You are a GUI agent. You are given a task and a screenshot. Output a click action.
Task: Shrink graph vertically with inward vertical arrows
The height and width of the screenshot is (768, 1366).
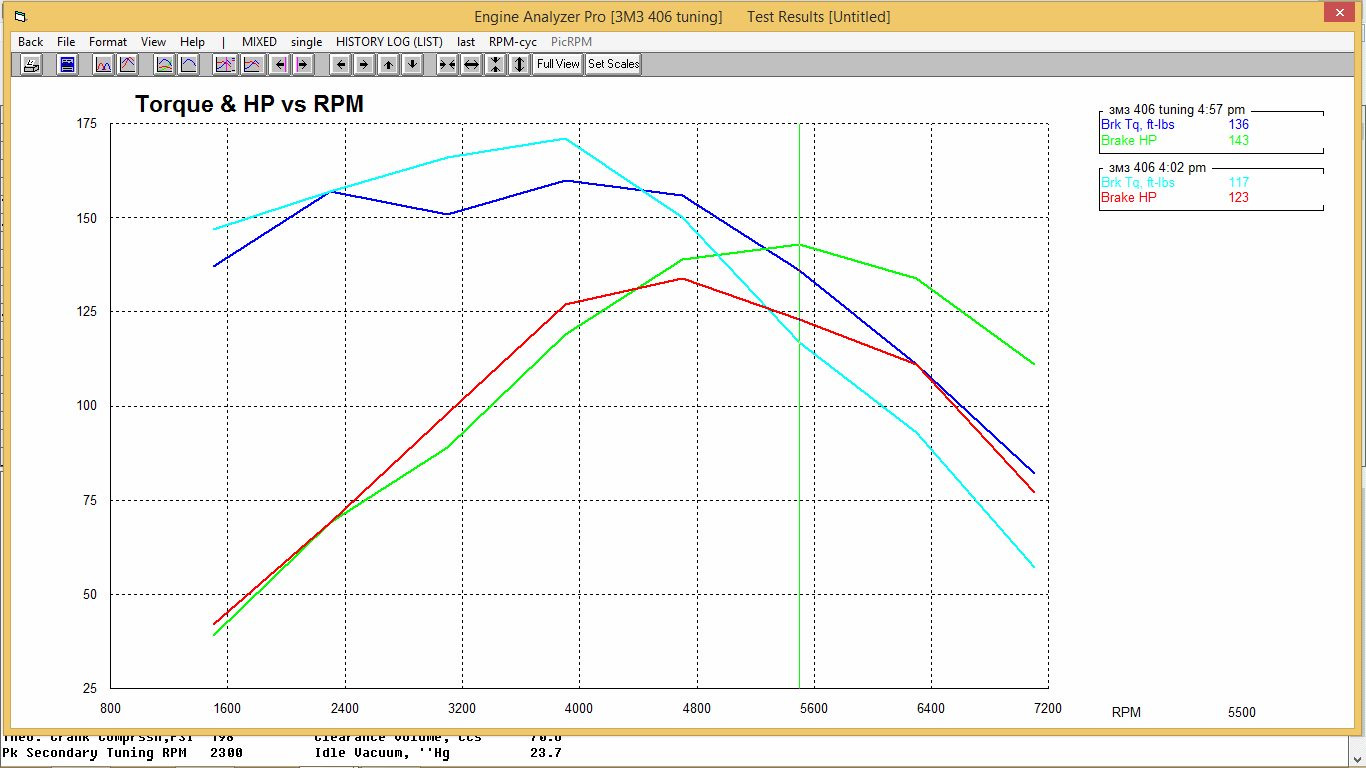coord(495,65)
